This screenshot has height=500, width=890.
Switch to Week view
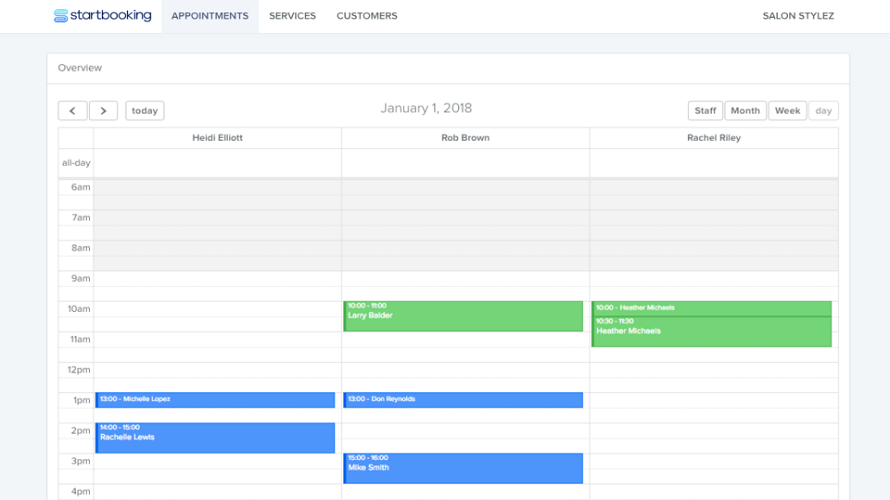coord(787,111)
